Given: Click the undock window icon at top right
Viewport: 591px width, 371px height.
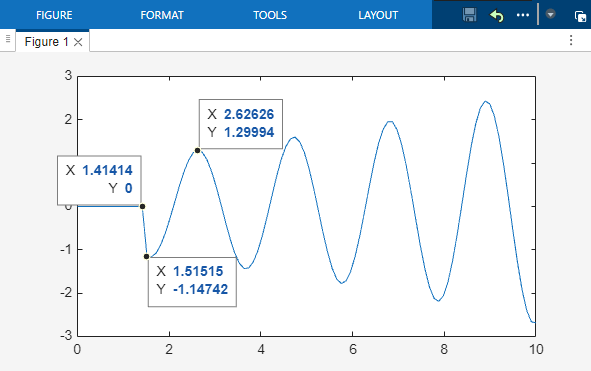Looking at the screenshot, I should (580, 16).
